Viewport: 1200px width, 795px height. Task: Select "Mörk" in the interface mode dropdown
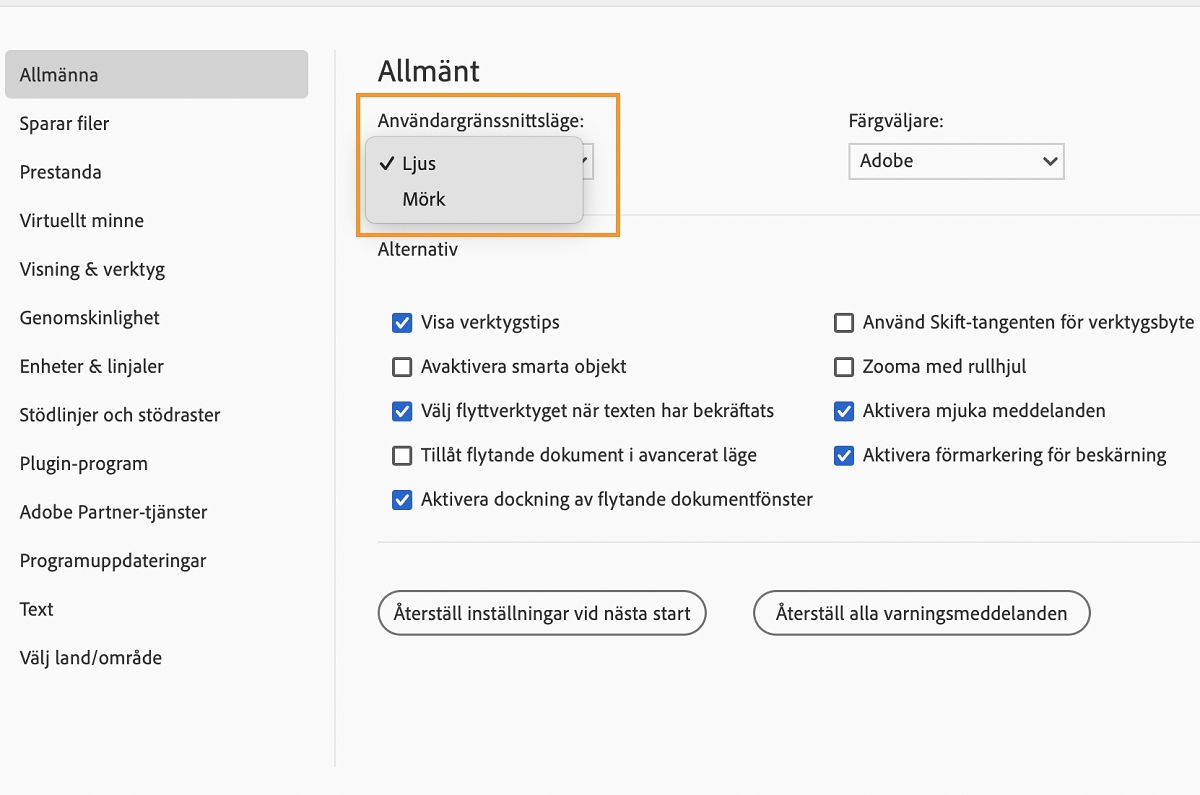tap(425, 198)
